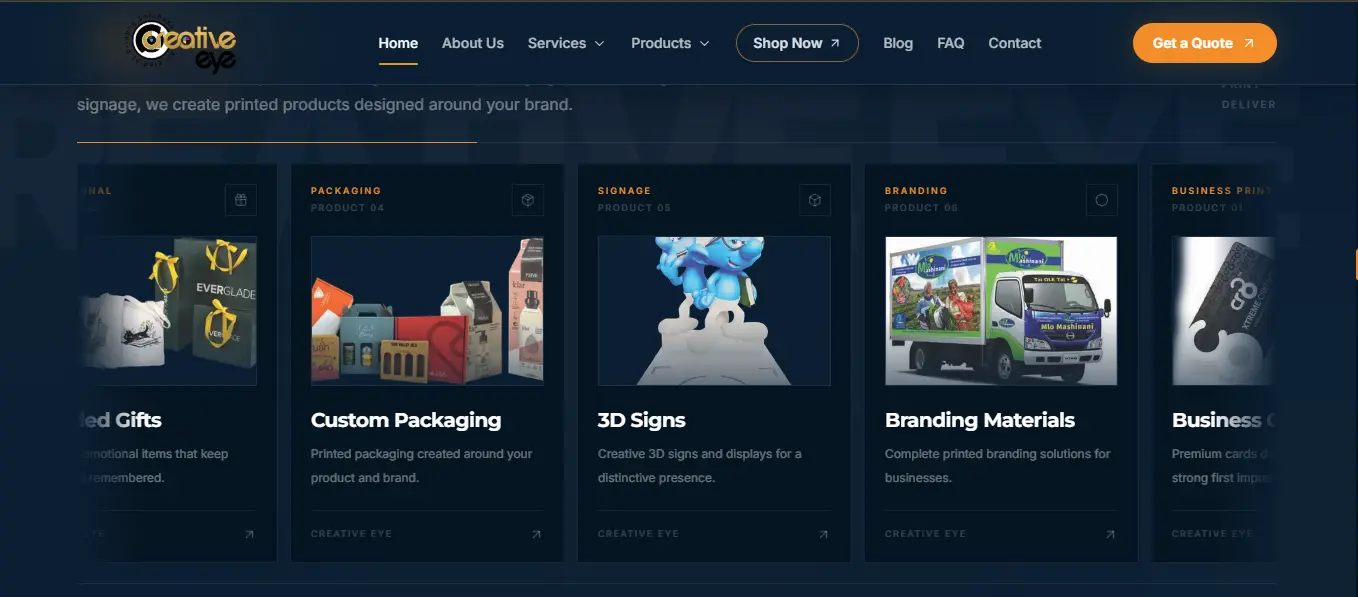This screenshot has height=597, width=1358.
Task: Expand the Services dropdown menu
Action: [566, 43]
